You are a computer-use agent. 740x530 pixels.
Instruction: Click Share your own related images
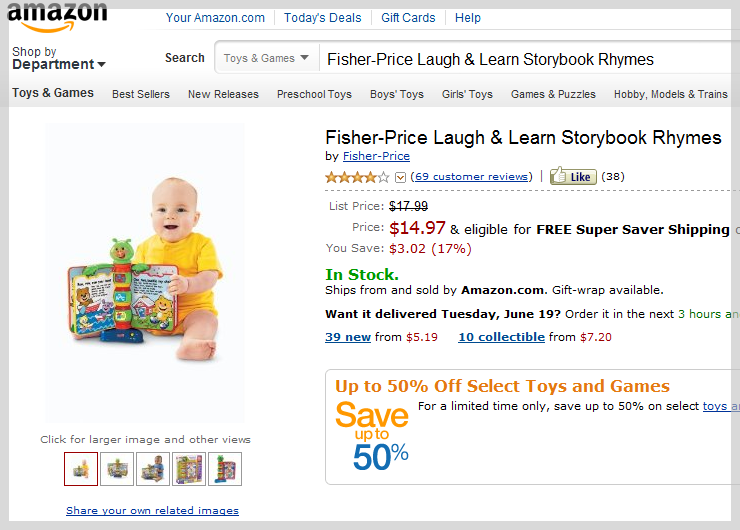[x=152, y=510]
